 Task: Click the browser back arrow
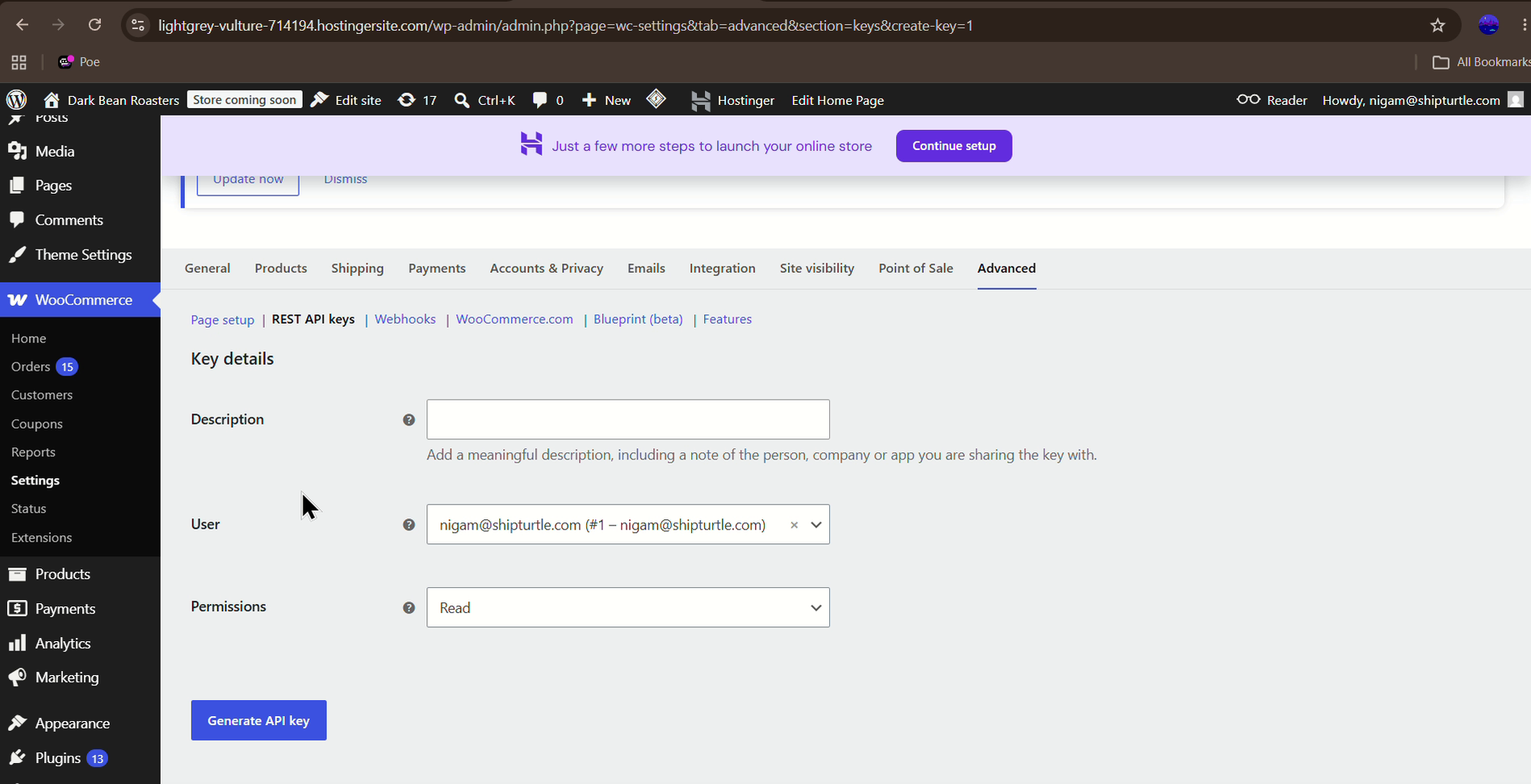pyautogui.click(x=22, y=25)
